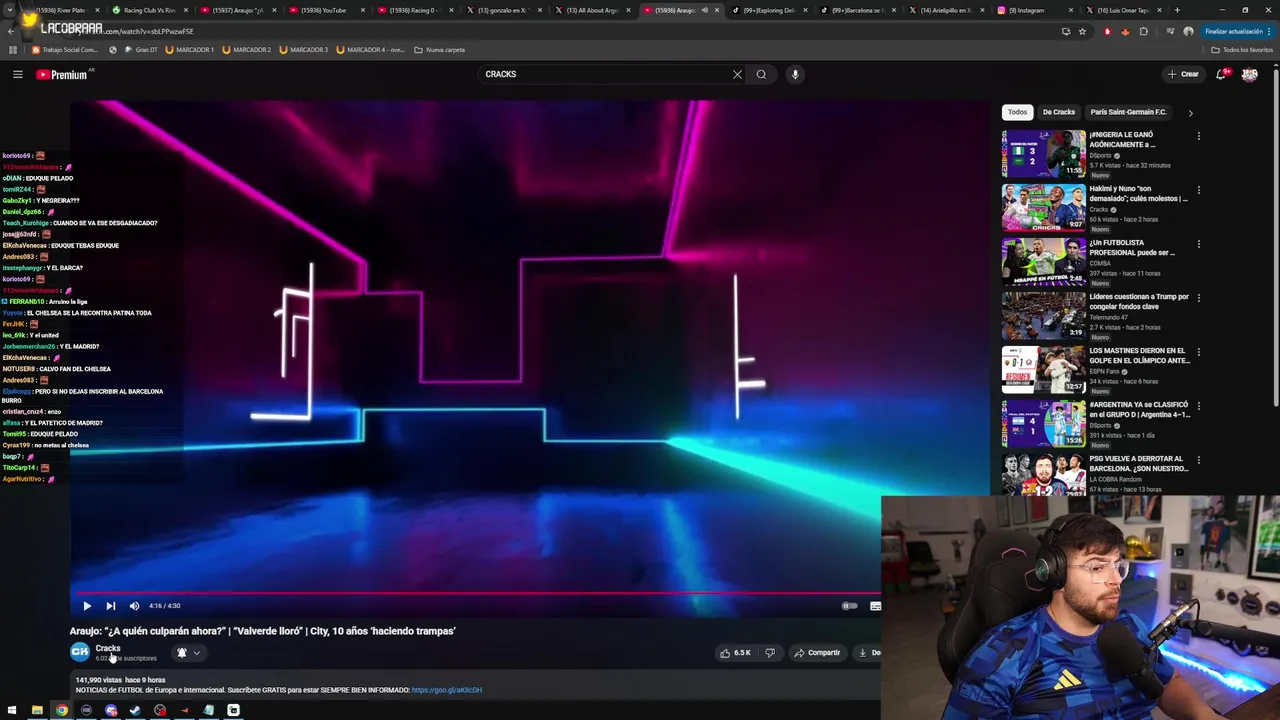This screenshot has height=720, width=1280.
Task: Share the video via Compartir
Action: [817, 653]
